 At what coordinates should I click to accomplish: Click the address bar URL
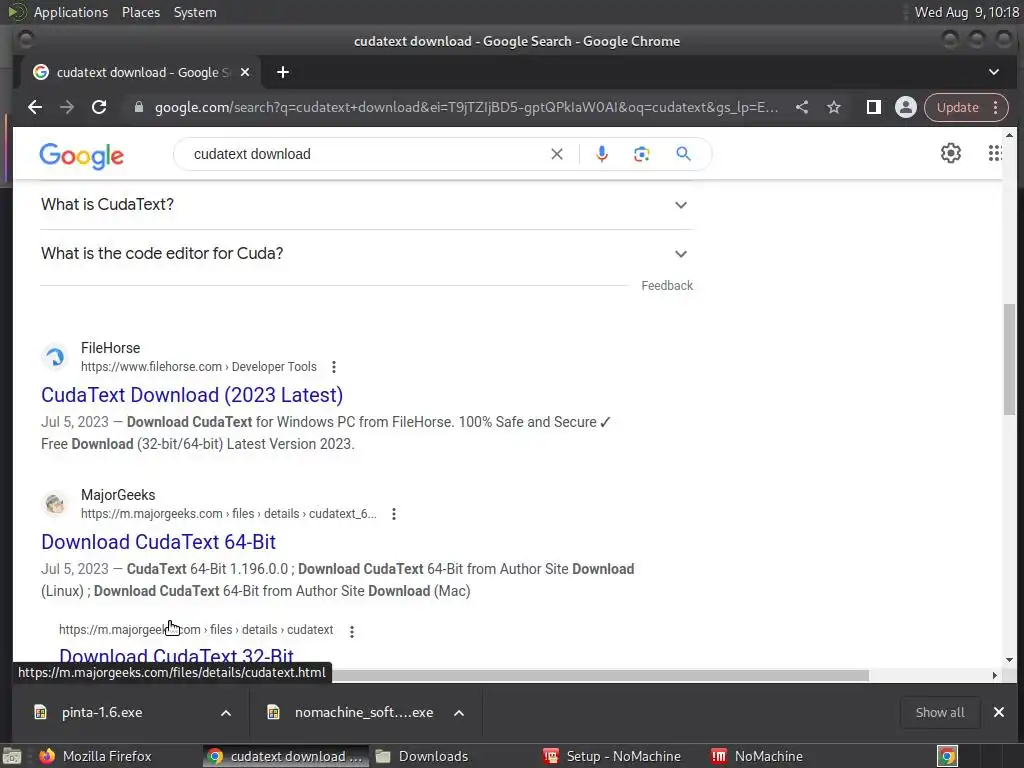pos(466,108)
